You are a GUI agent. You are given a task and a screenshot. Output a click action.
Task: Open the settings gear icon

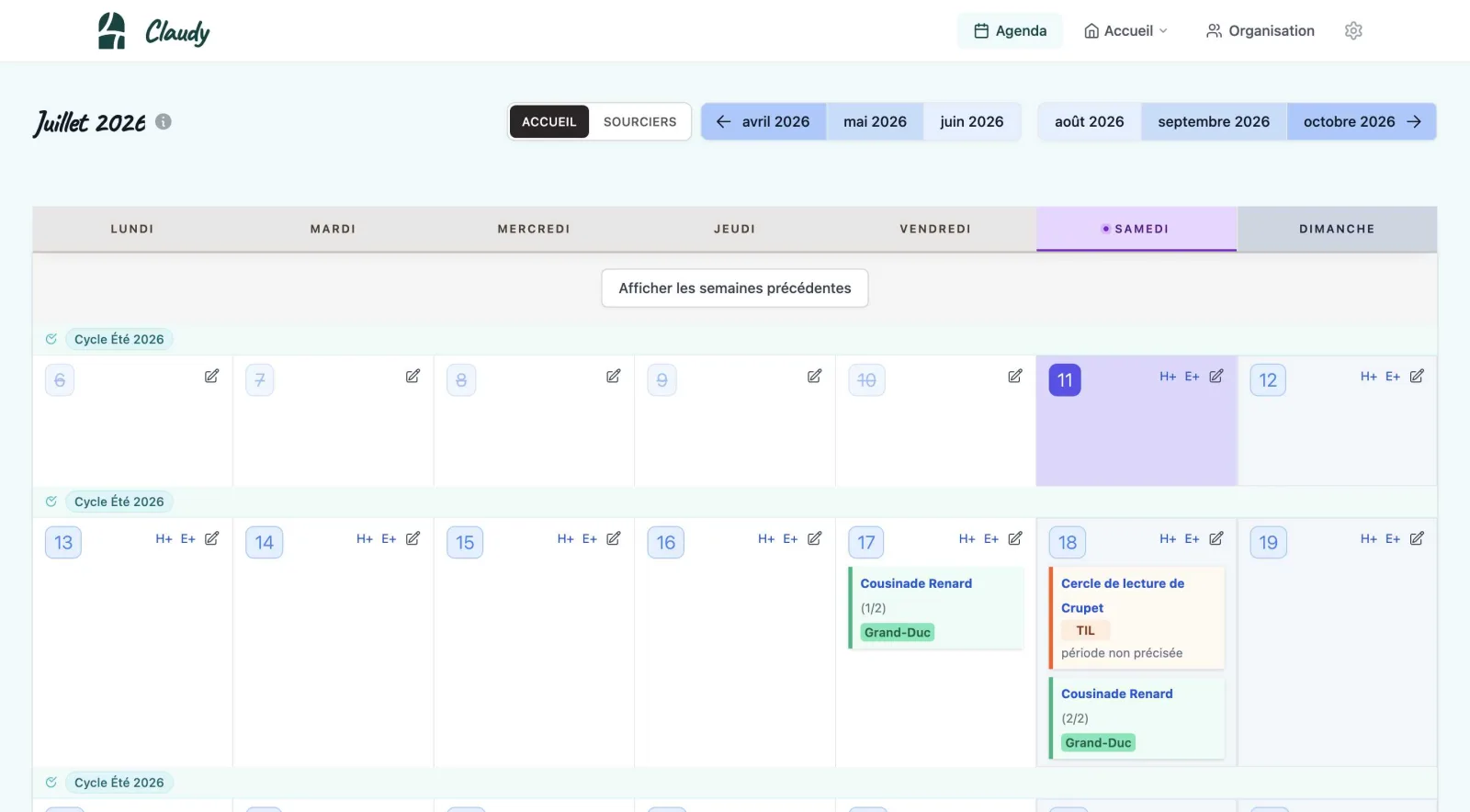pos(1353,31)
